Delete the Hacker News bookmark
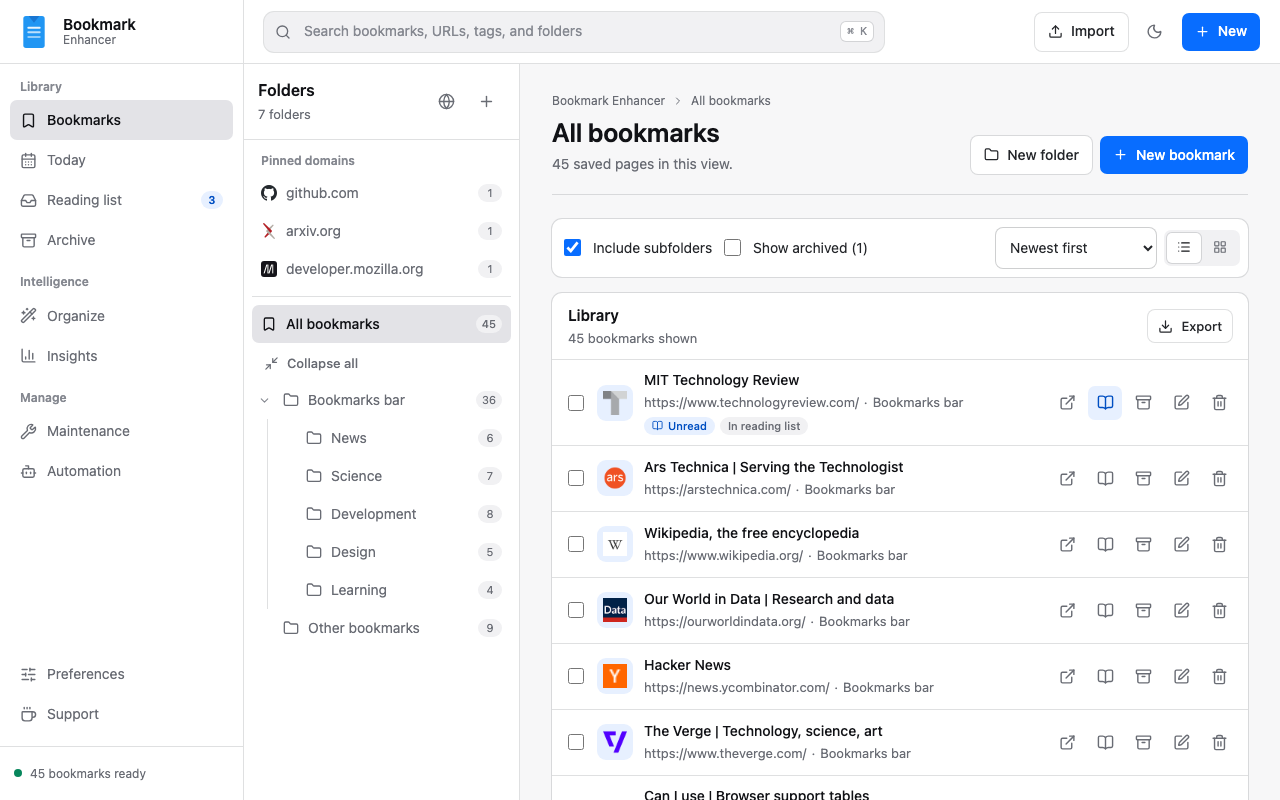This screenshot has width=1280, height=800. (1219, 676)
